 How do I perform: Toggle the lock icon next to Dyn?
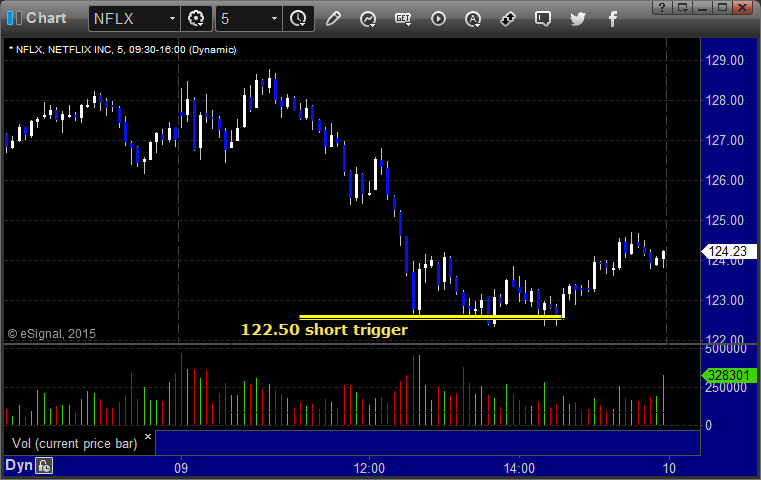tap(44, 466)
